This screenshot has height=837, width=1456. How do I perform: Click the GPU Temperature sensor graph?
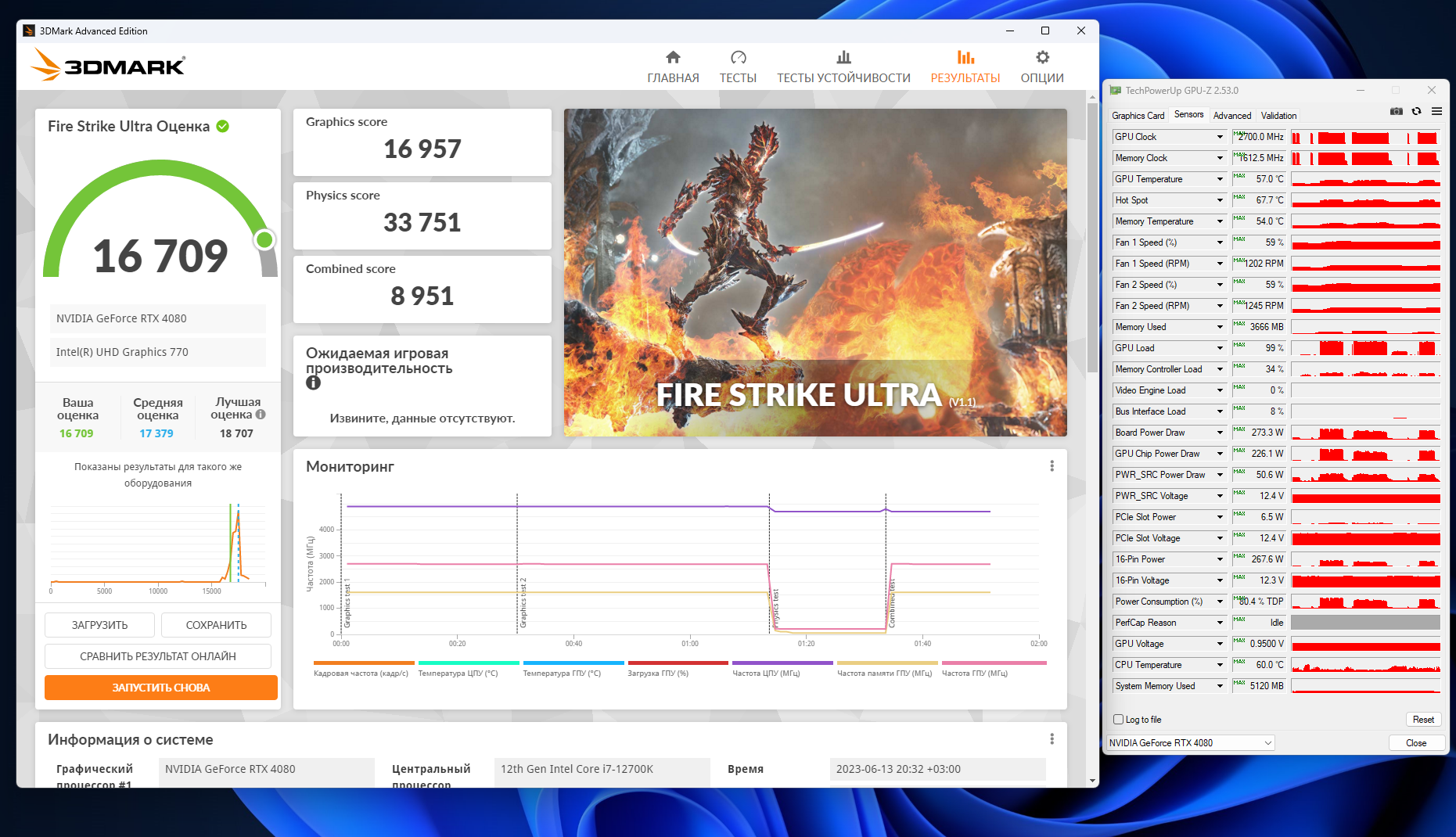coord(1365,179)
